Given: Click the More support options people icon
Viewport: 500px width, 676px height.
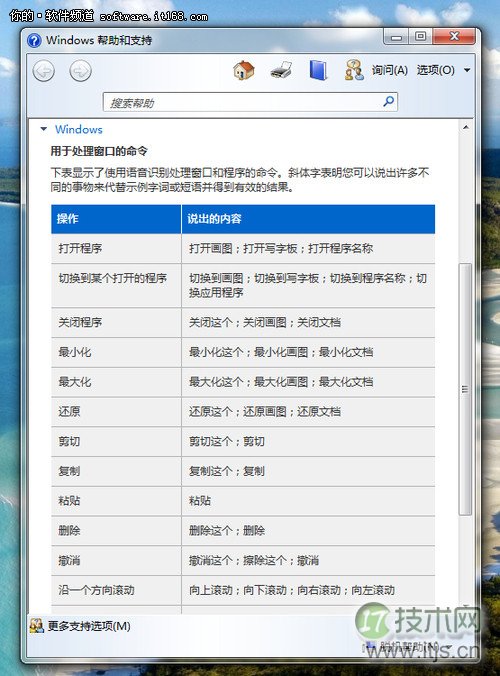Looking at the screenshot, I should (37, 626).
